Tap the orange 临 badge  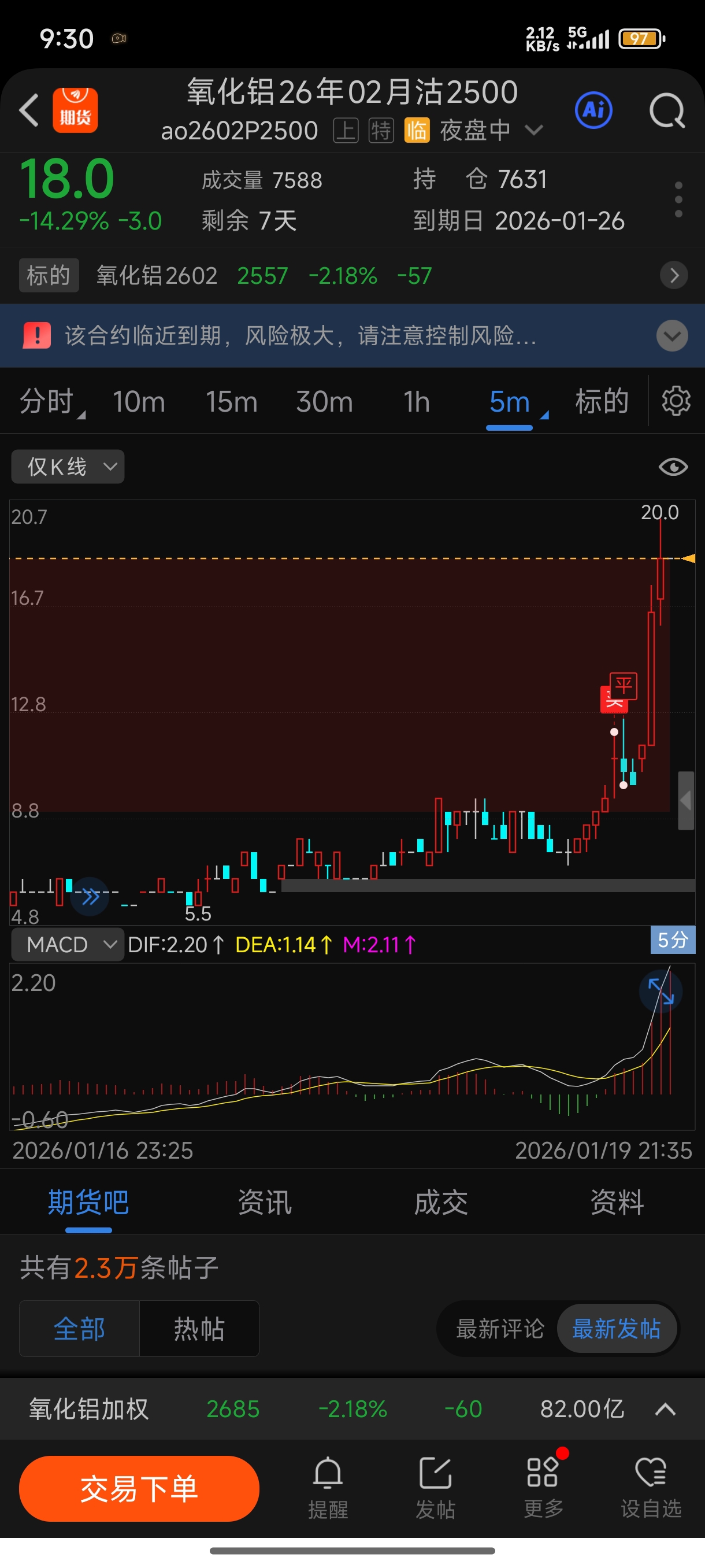417,131
